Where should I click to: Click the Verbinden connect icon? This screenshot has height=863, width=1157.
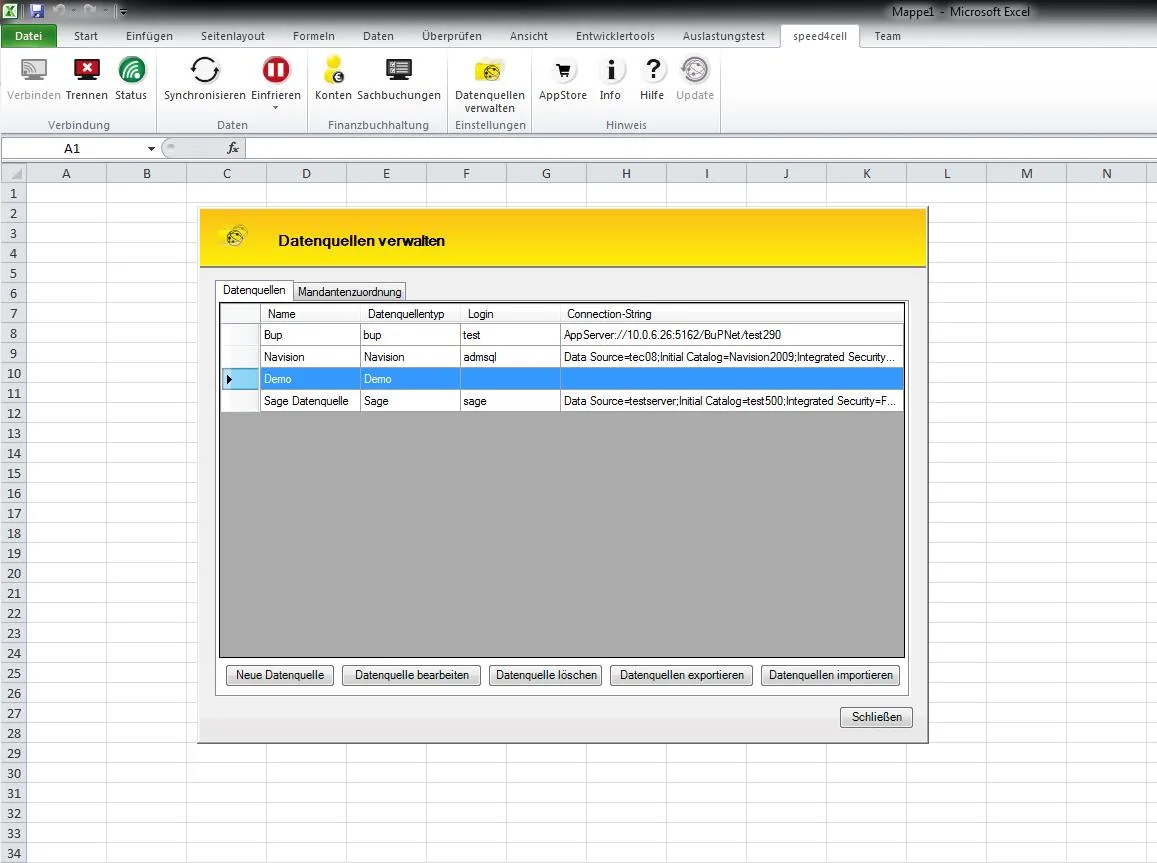(x=33, y=70)
